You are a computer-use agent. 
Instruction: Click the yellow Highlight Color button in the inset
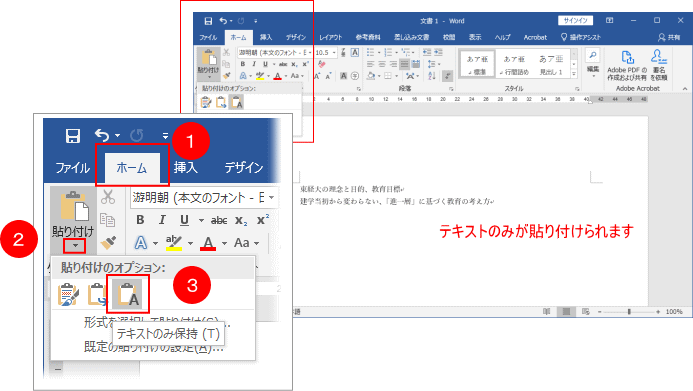tap(174, 243)
